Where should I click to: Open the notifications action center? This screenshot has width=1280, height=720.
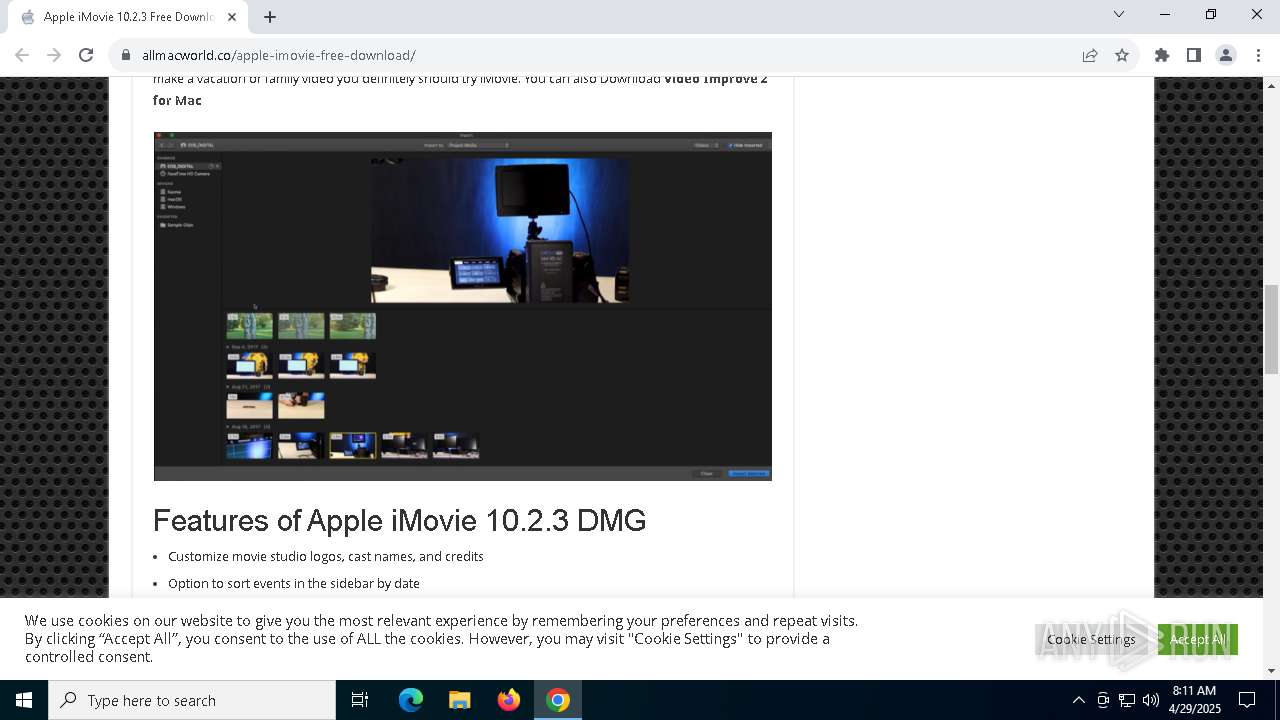coord(1247,700)
